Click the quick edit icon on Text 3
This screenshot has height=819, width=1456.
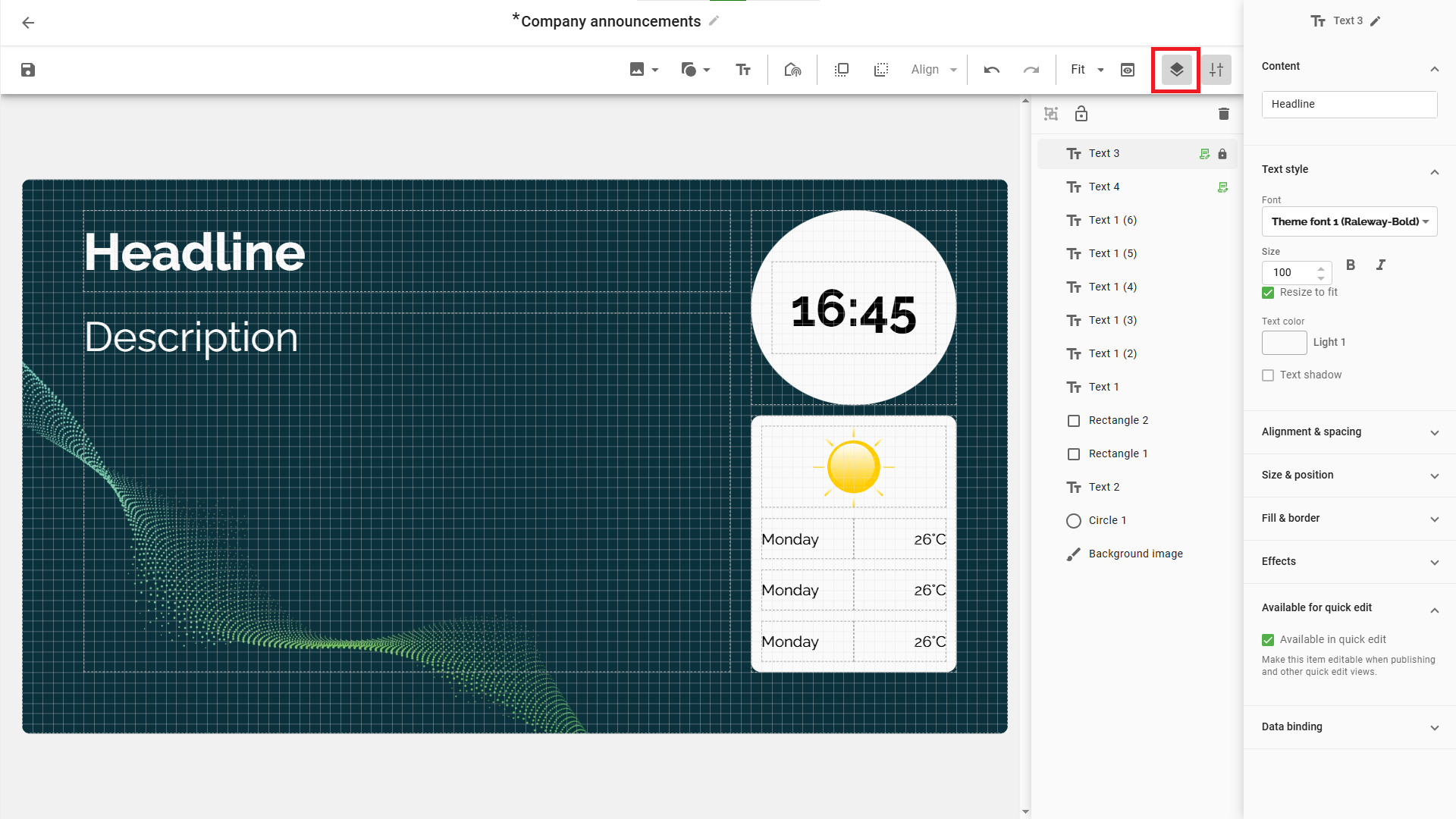[x=1205, y=154]
